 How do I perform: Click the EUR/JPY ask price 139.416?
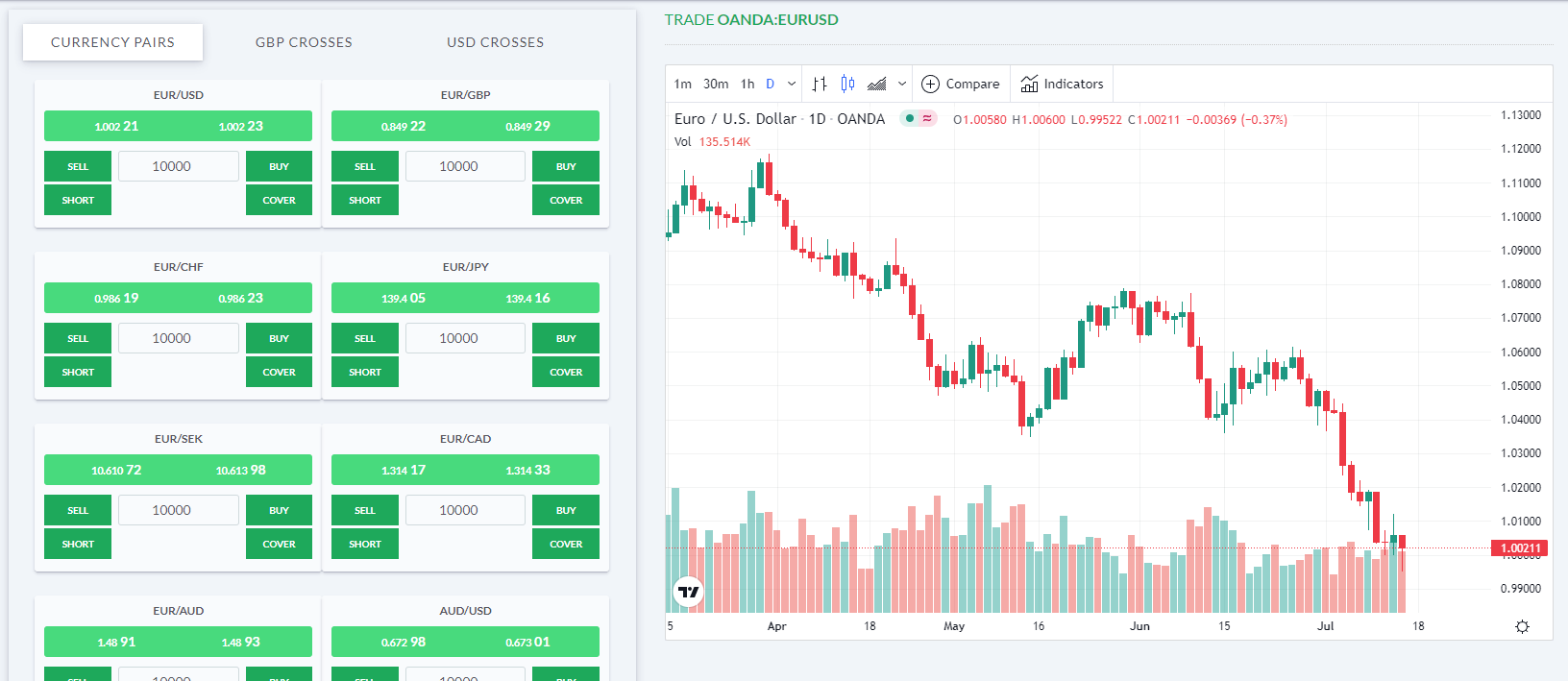click(x=527, y=298)
